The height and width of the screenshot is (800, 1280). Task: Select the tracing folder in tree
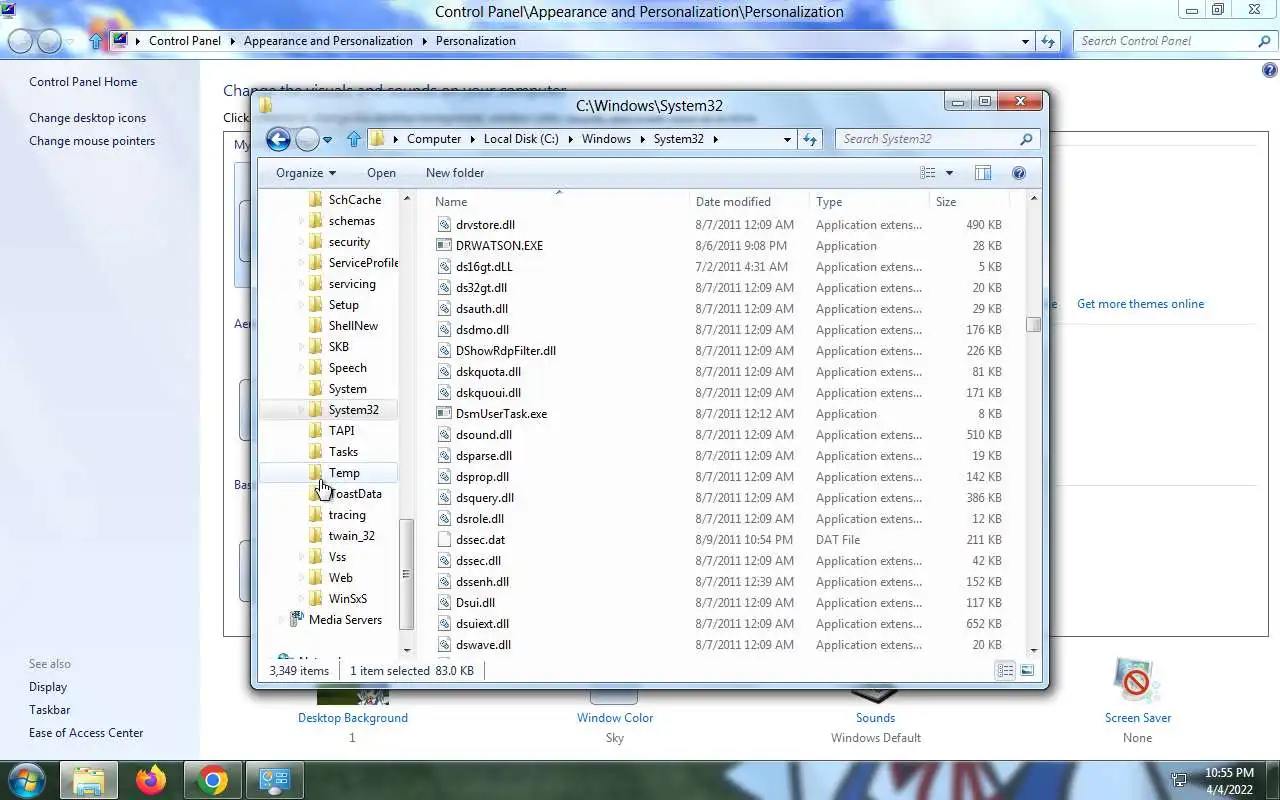[x=347, y=515]
